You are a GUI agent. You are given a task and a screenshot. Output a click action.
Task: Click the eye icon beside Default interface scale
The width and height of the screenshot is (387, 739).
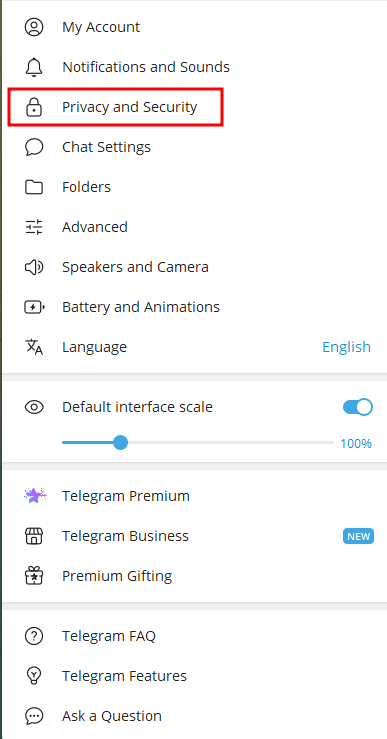point(34,407)
